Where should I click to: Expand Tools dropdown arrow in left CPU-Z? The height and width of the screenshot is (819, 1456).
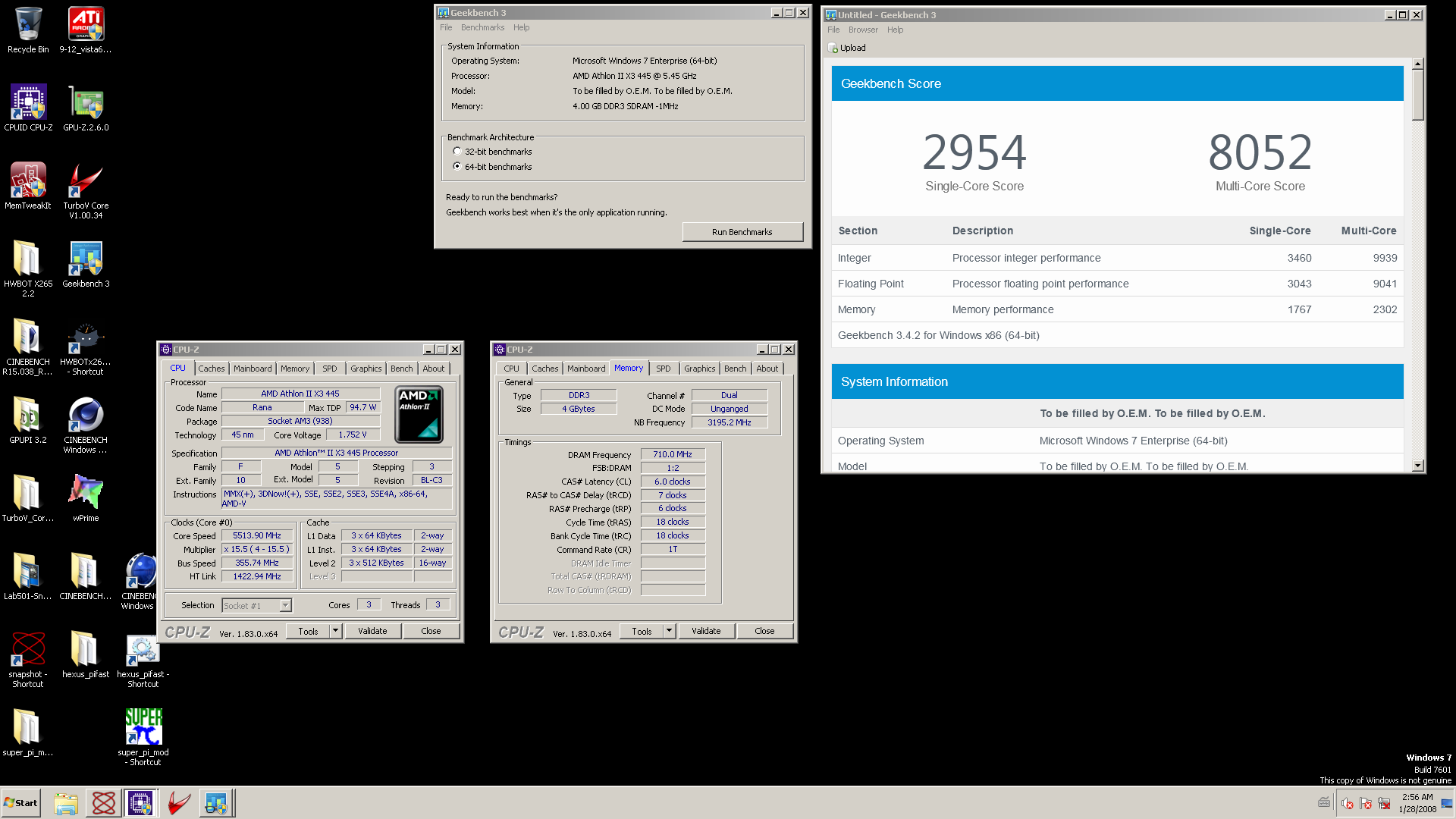pos(335,630)
